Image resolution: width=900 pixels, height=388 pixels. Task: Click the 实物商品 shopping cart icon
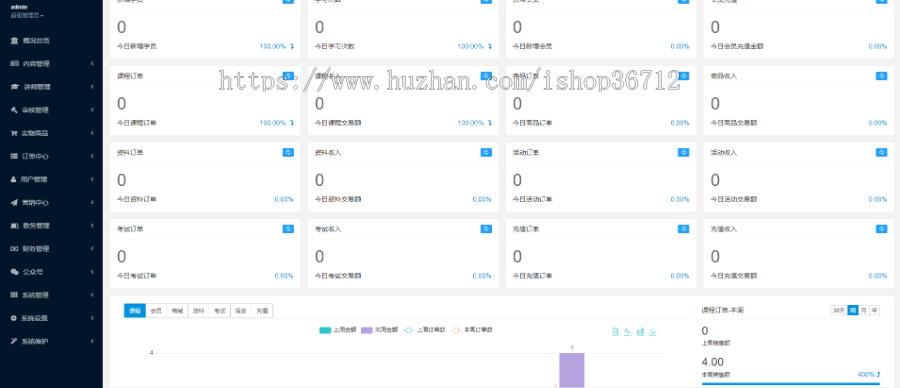tap(14, 133)
